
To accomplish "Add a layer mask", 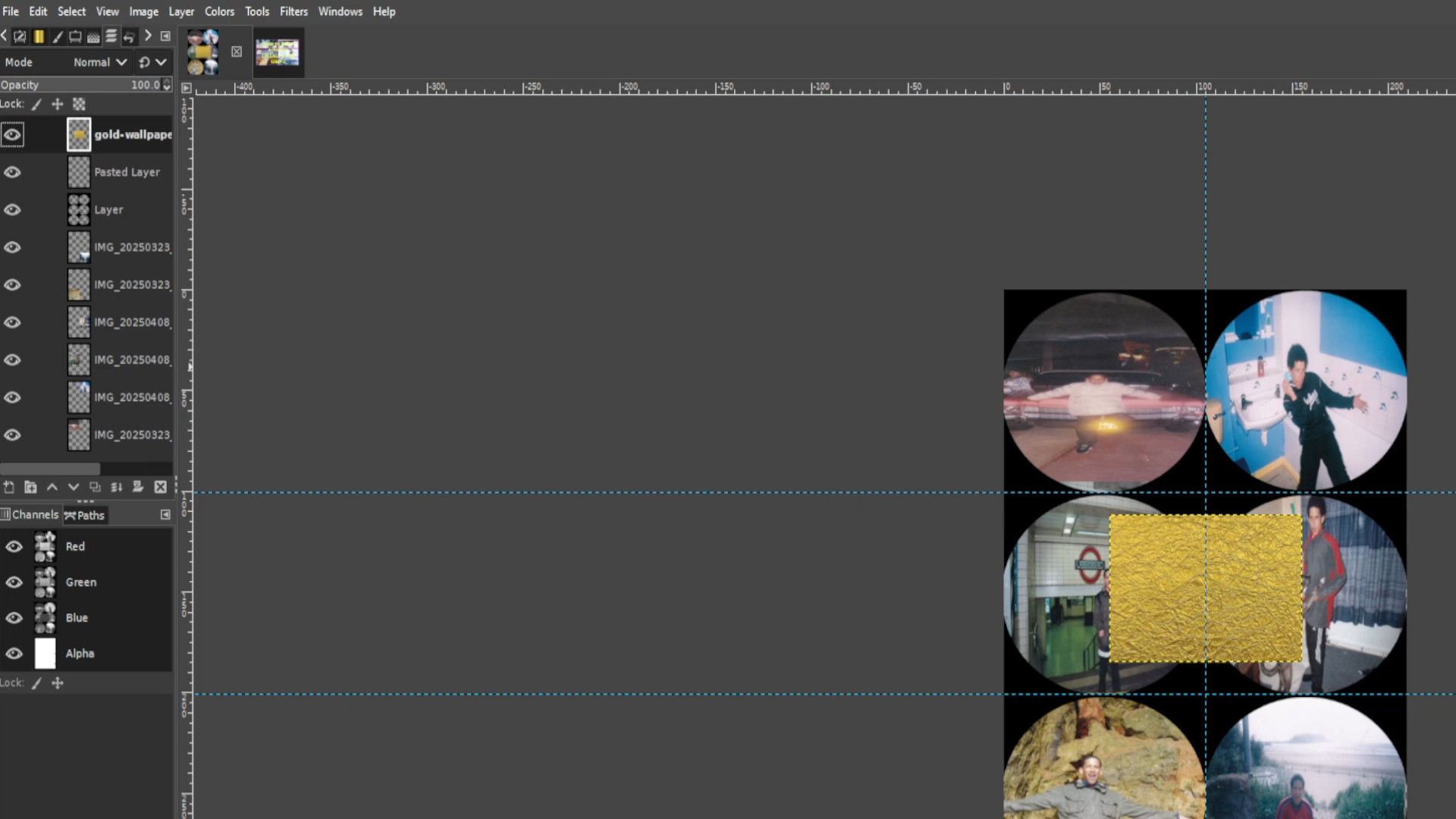I will [138, 487].
